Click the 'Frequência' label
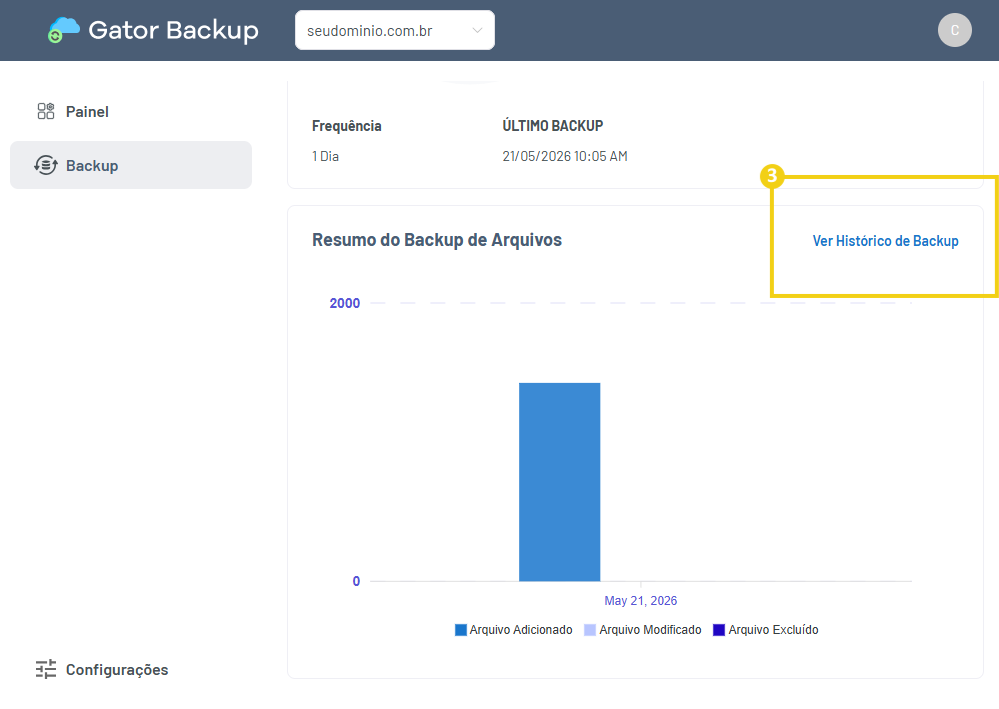This screenshot has width=999, height=709. [x=347, y=126]
